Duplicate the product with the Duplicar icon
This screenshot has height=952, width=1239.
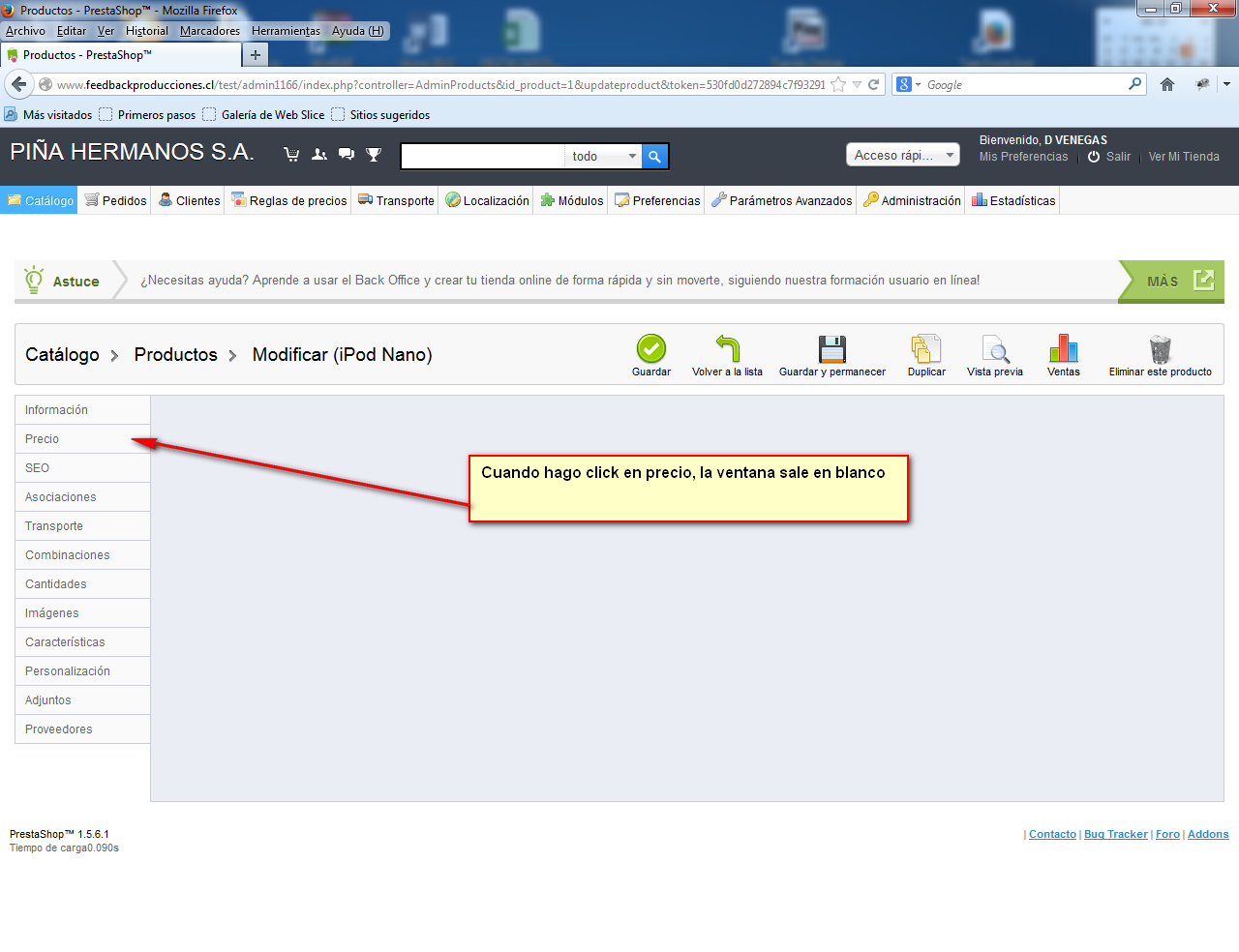coord(926,348)
